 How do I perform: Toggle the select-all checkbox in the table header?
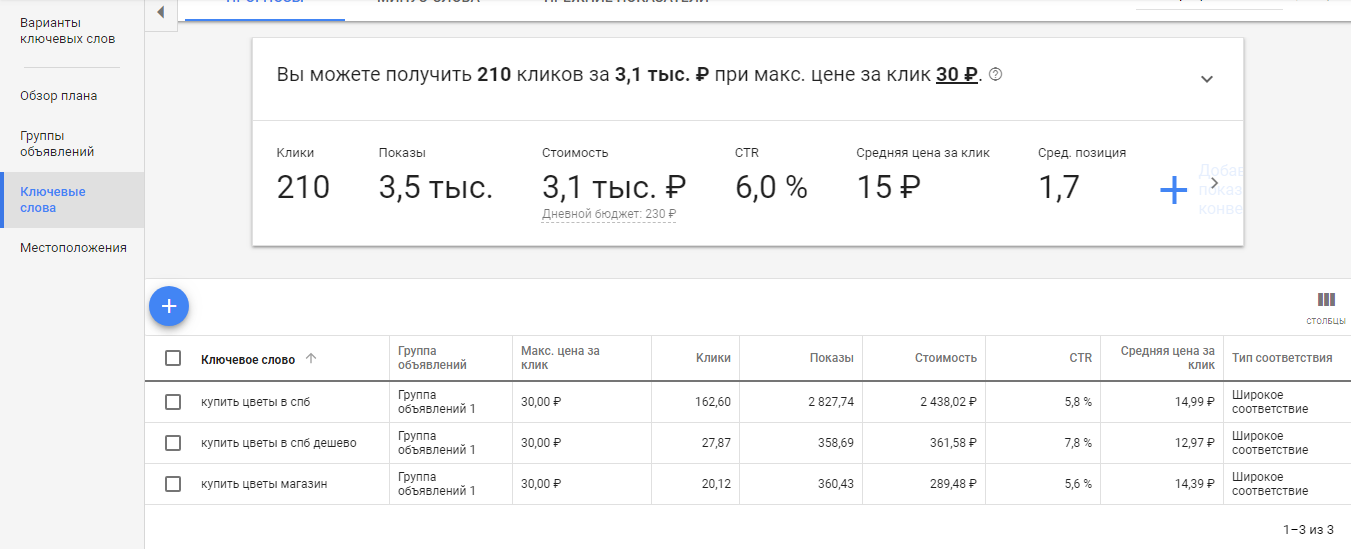tap(173, 358)
